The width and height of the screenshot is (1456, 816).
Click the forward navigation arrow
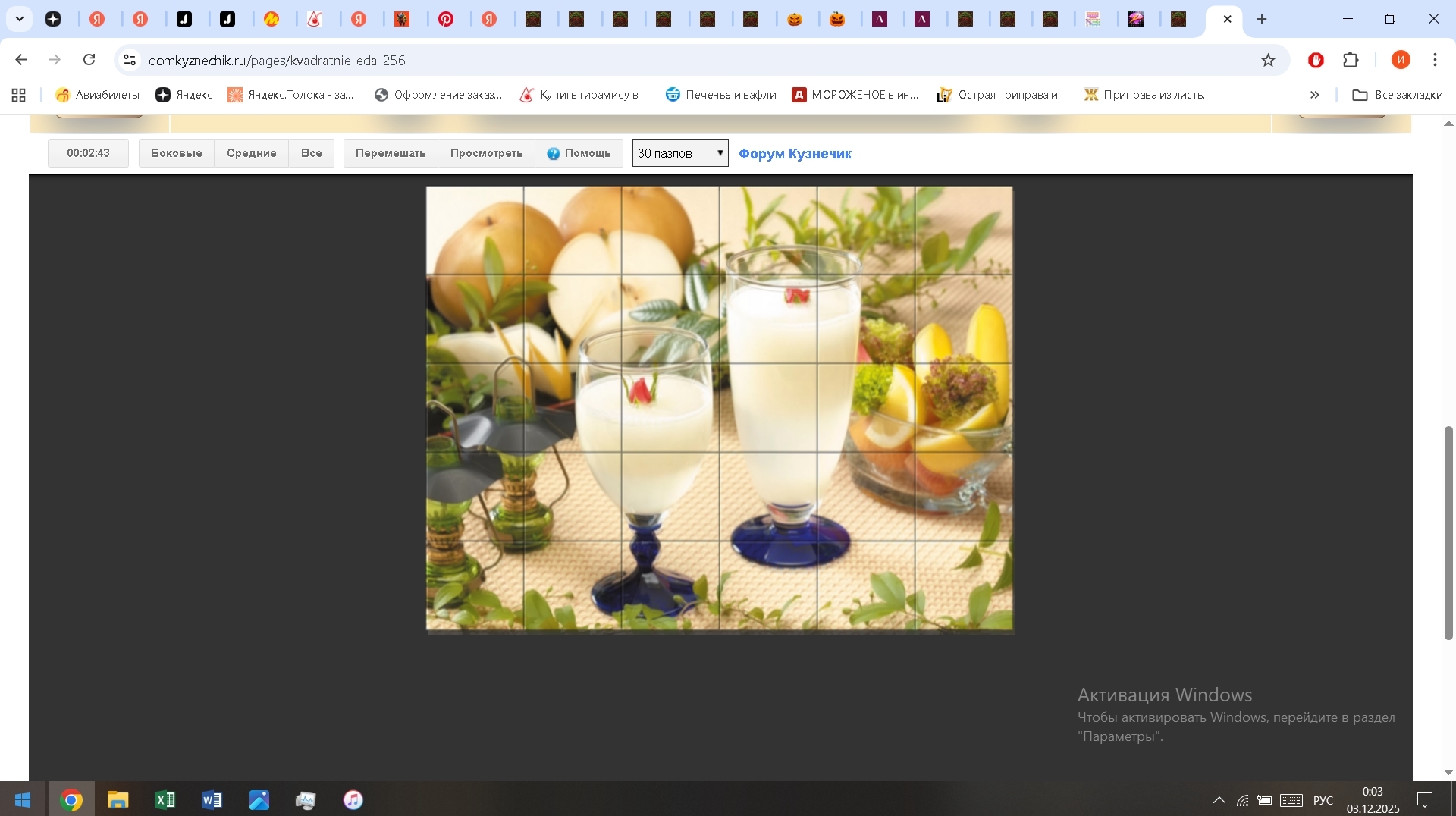point(55,60)
